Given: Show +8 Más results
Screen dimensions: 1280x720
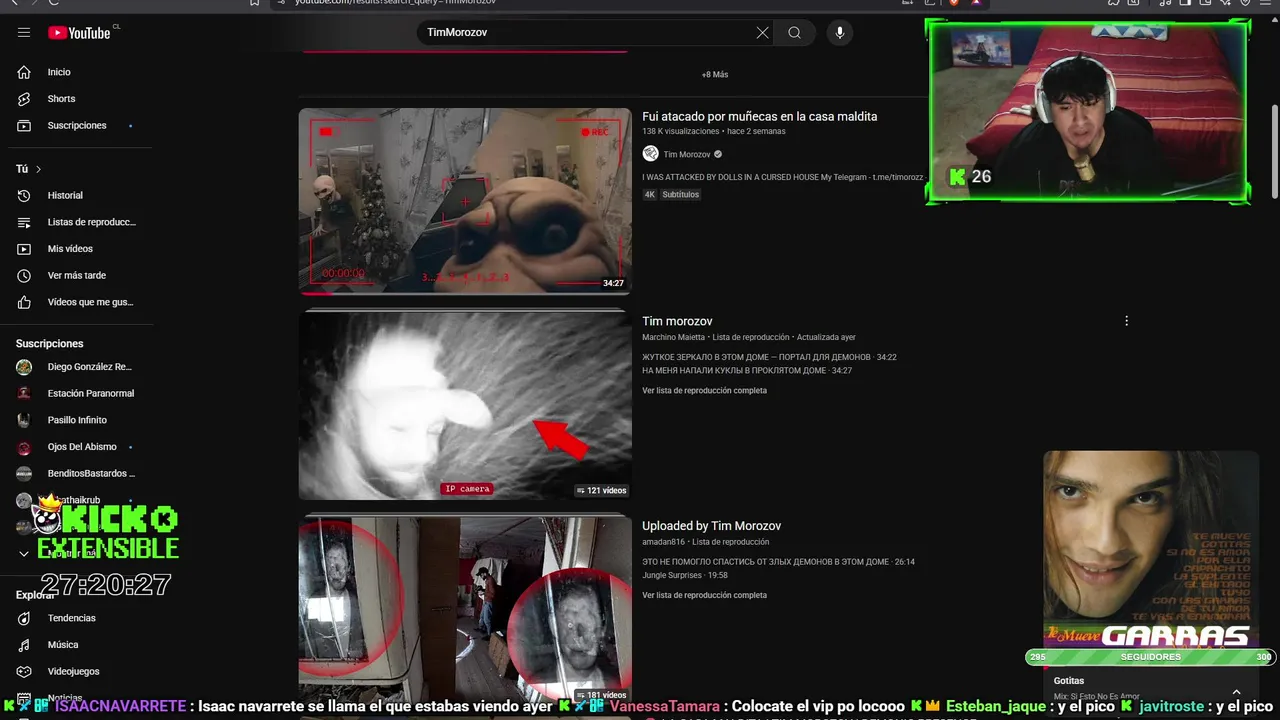Looking at the screenshot, I should pos(715,75).
